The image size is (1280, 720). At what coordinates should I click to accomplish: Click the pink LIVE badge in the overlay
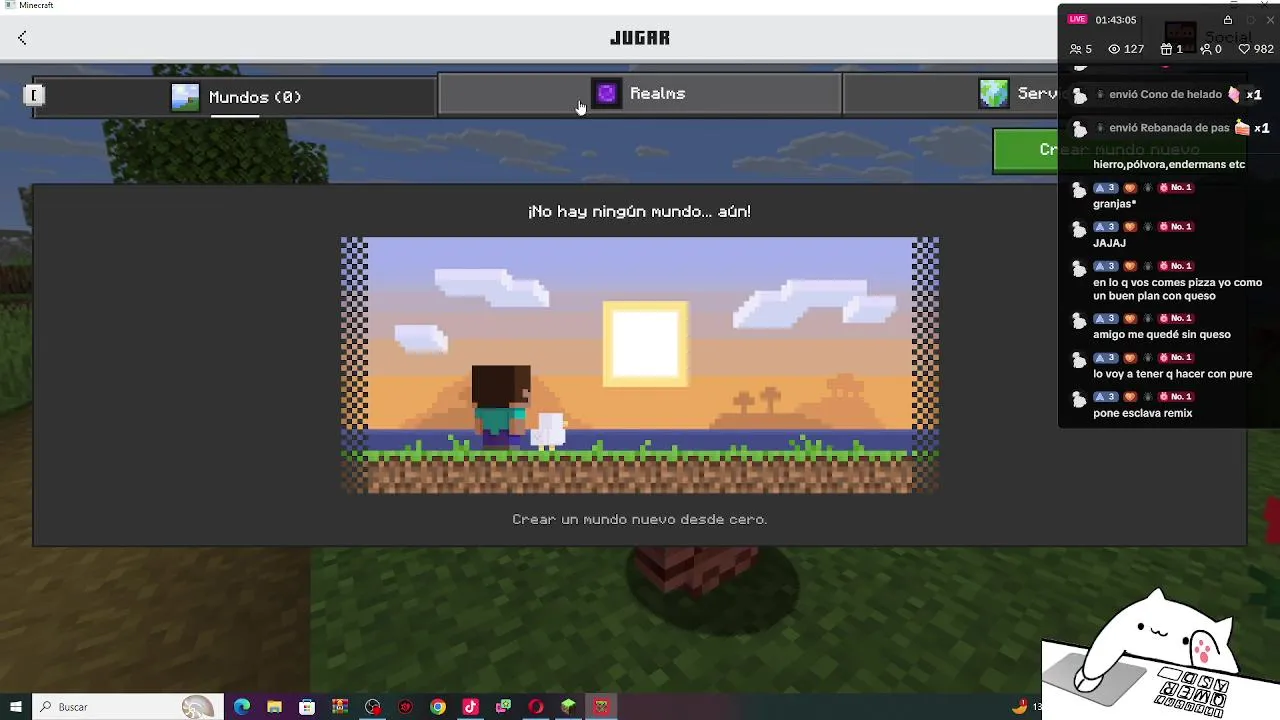1077,20
